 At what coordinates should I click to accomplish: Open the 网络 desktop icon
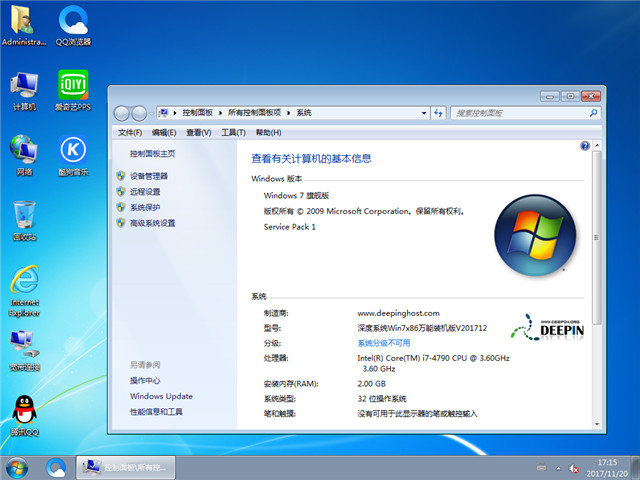pos(24,156)
